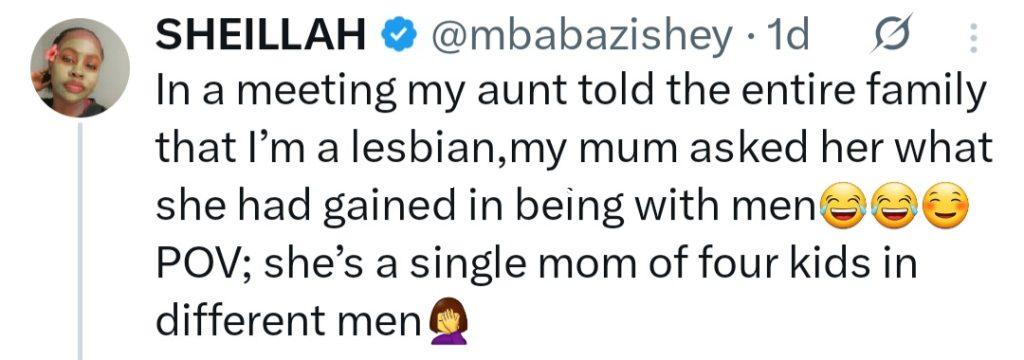Click the first tears-of-joy emoji
Screen dimensions: 1024x360
pyautogui.click(x=843, y=206)
